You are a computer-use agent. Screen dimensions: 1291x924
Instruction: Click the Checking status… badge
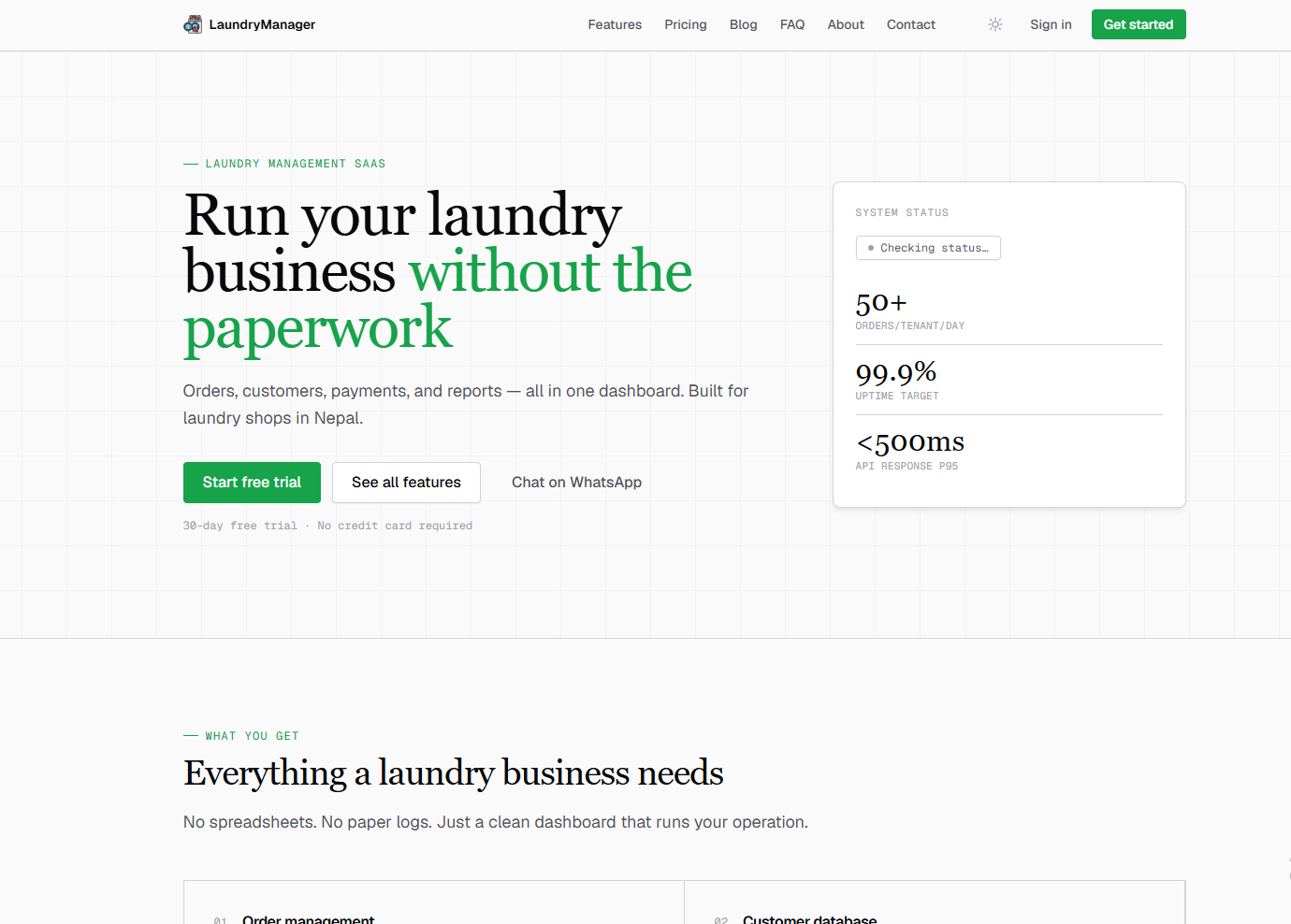click(928, 248)
